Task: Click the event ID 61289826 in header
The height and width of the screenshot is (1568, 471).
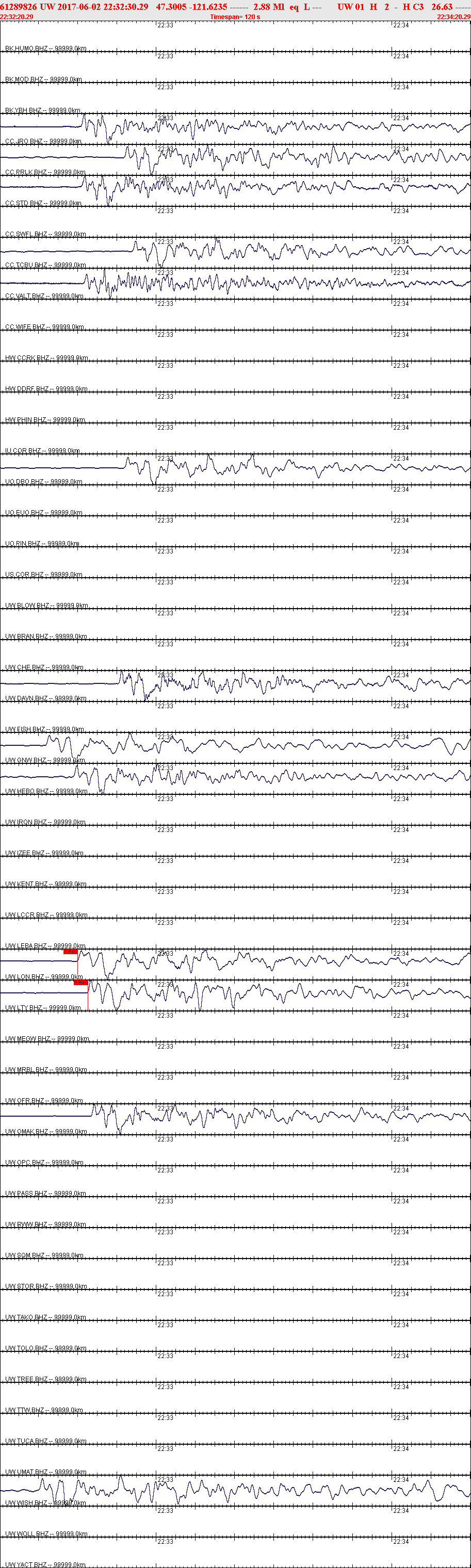Action: pos(19,7)
